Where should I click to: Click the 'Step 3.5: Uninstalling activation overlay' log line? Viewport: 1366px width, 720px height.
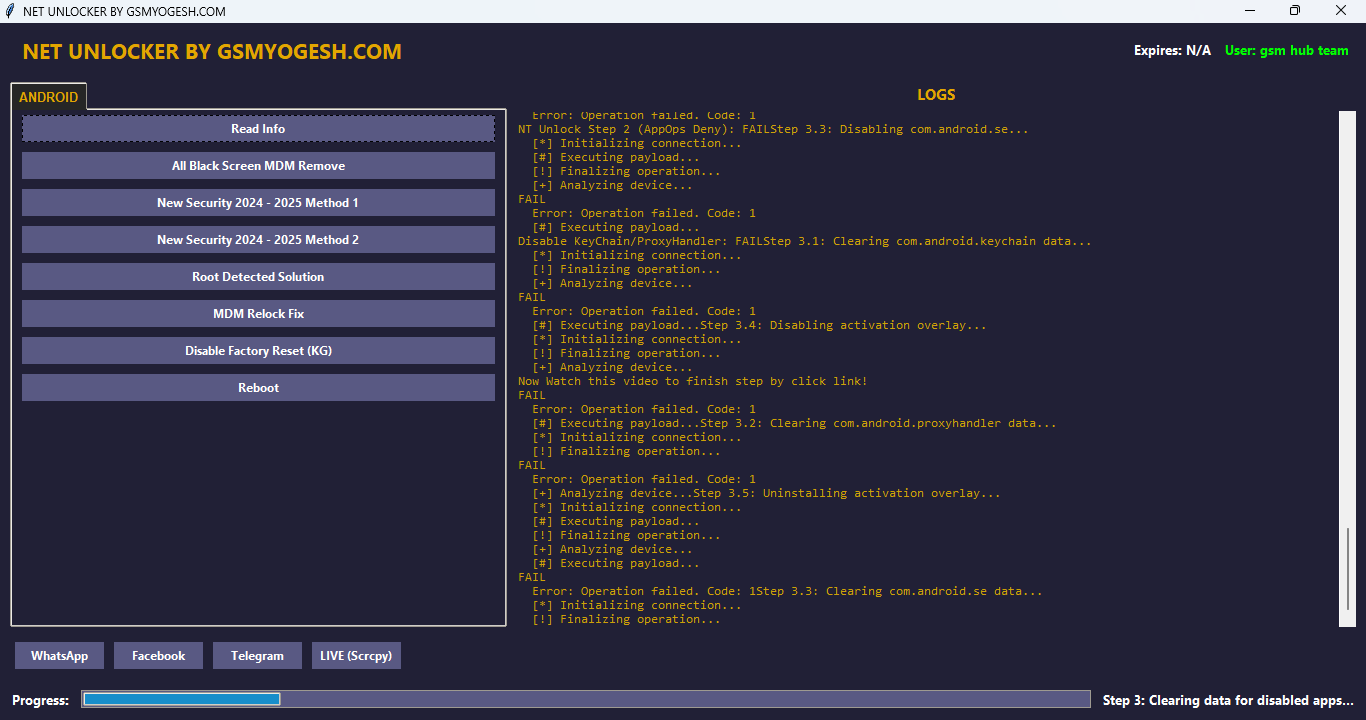click(x=766, y=493)
